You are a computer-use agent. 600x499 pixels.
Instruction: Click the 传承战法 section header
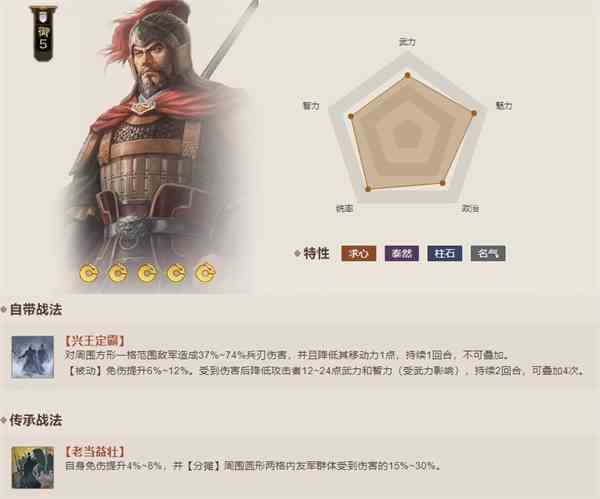click(x=36, y=420)
